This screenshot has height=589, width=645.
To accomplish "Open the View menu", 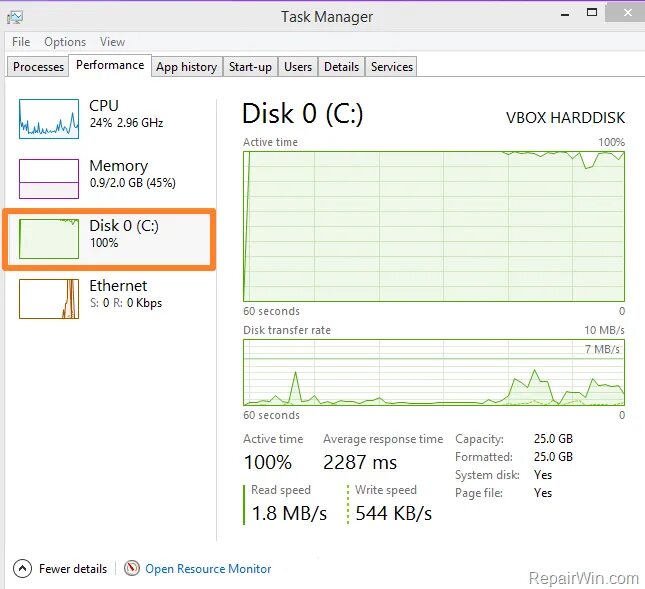I will click(112, 42).
